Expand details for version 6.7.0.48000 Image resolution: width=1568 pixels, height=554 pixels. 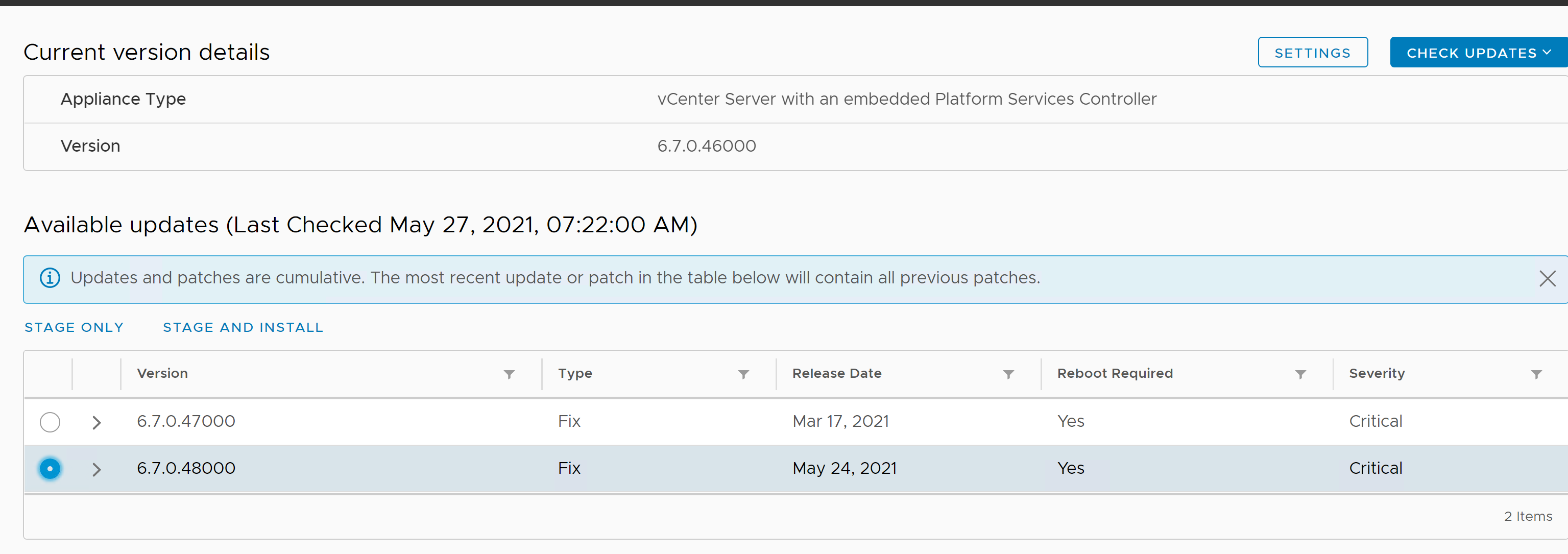coord(96,469)
